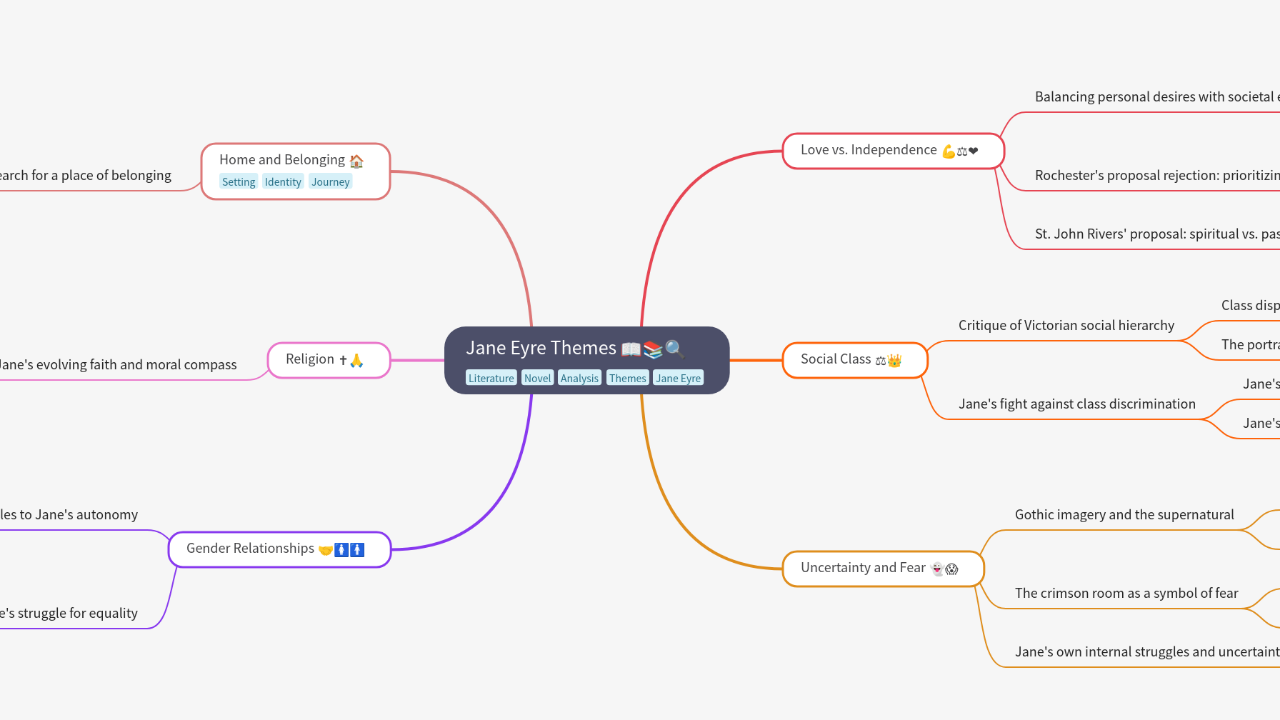Screen dimensions: 1280x720
Task: Click the magnifying glass emoji in central node
Action: point(675,349)
